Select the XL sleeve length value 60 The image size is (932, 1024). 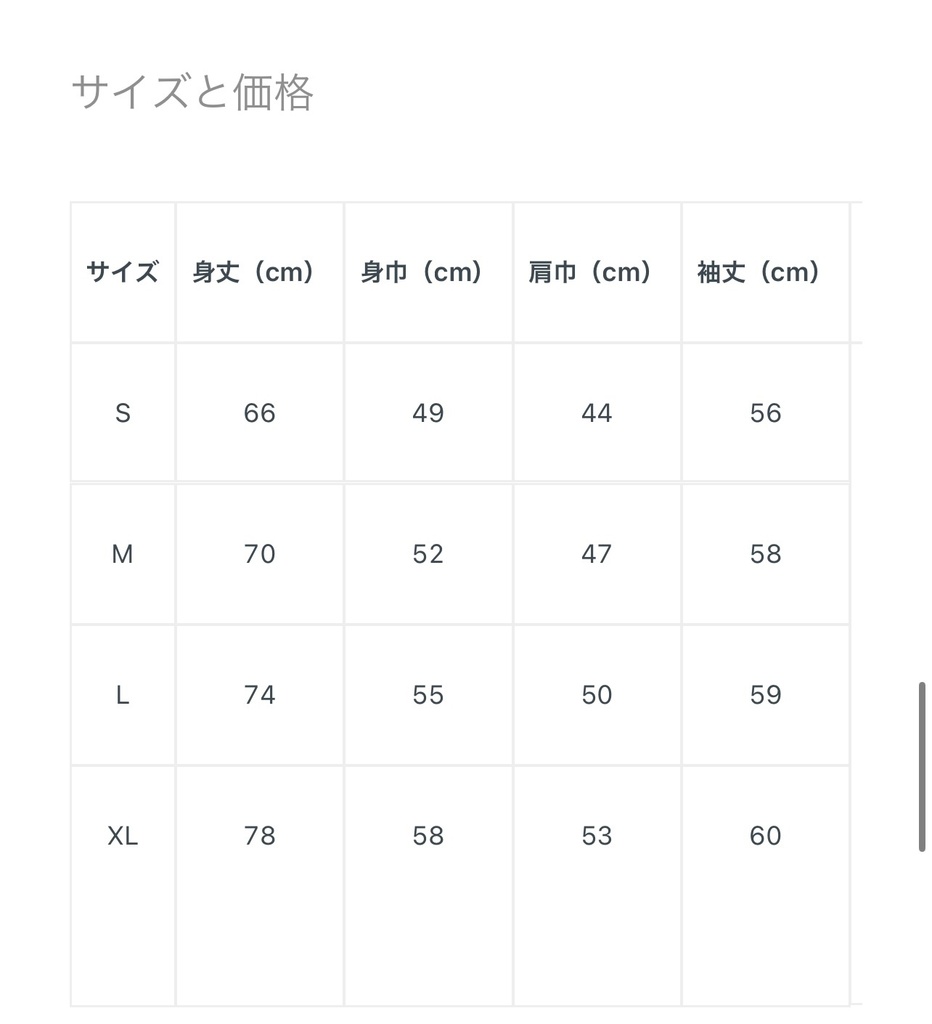click(x=765, y=836)
